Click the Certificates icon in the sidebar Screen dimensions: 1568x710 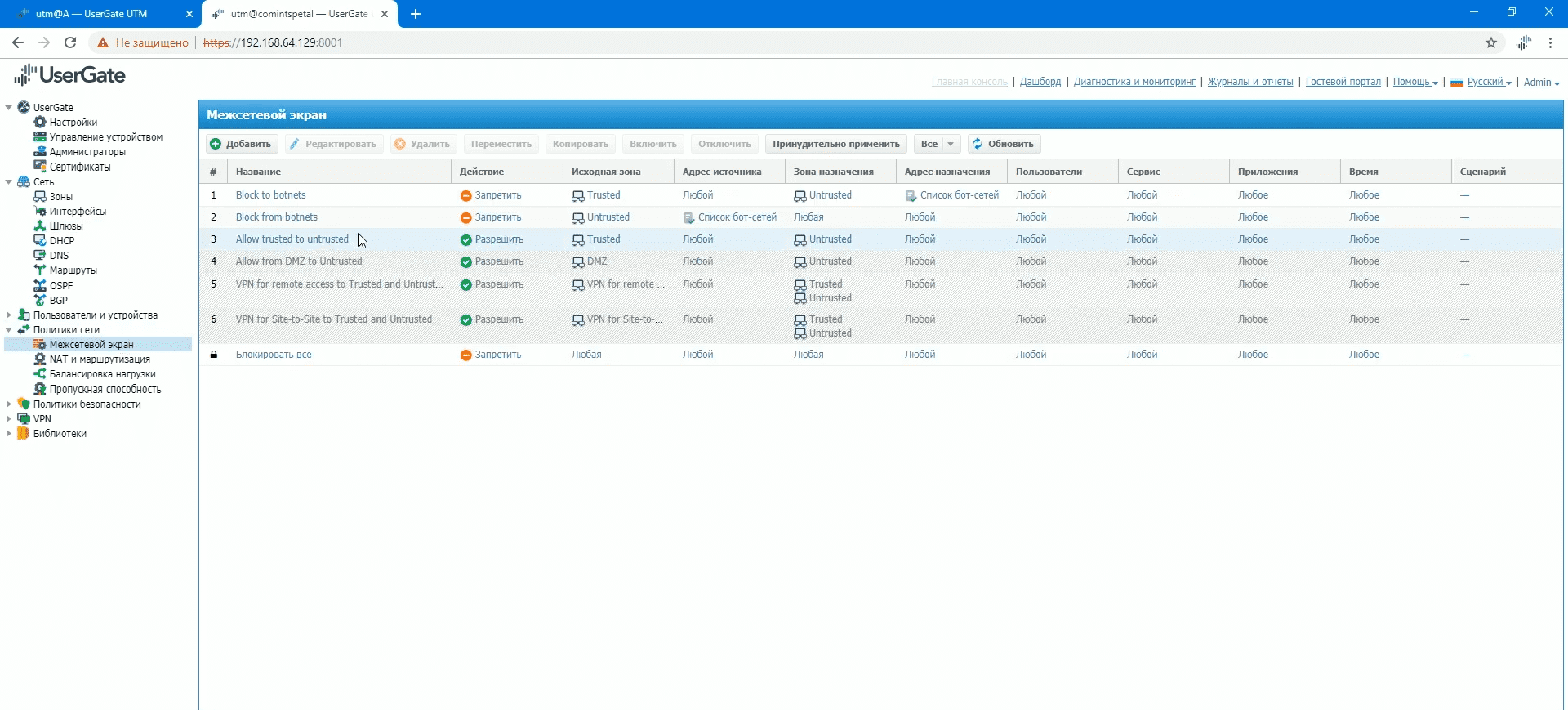(x=39, y=167)
